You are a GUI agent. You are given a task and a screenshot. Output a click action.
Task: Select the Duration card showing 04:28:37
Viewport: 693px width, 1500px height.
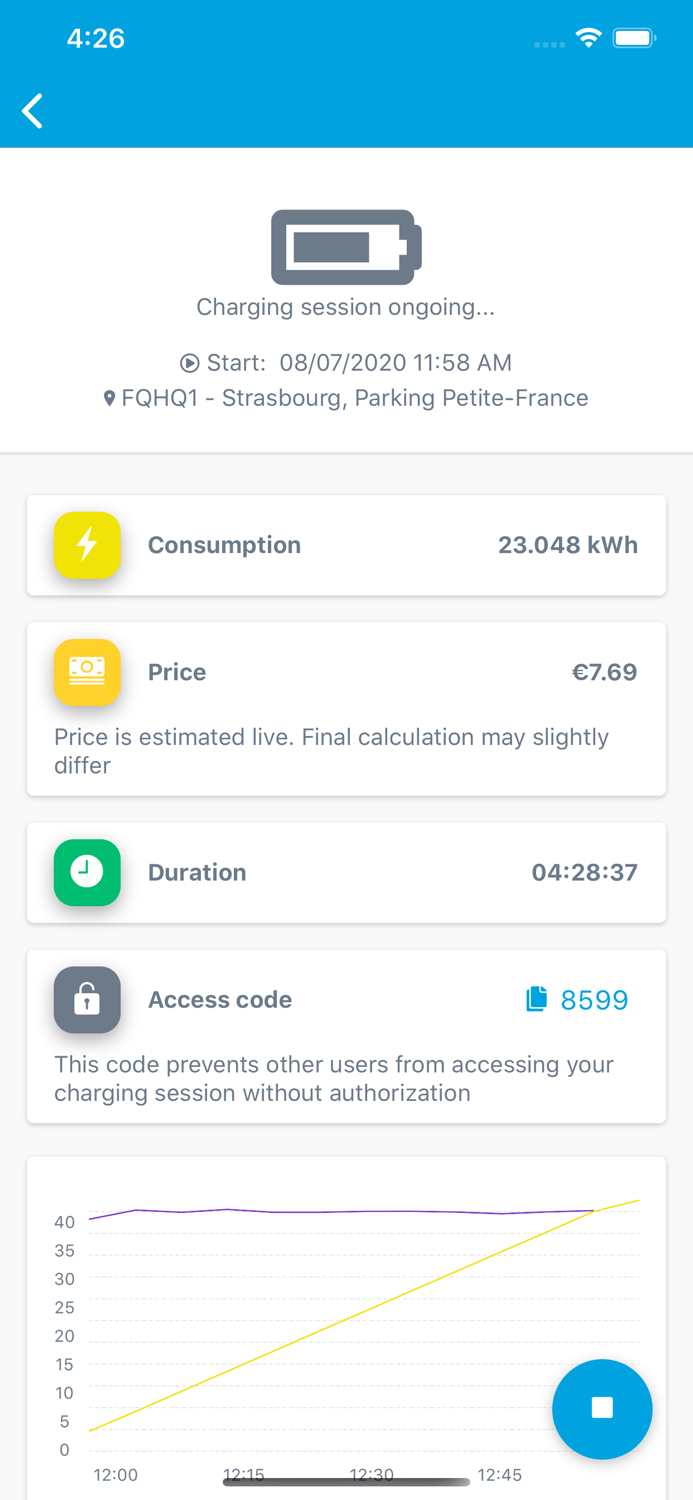click(346, 872)
